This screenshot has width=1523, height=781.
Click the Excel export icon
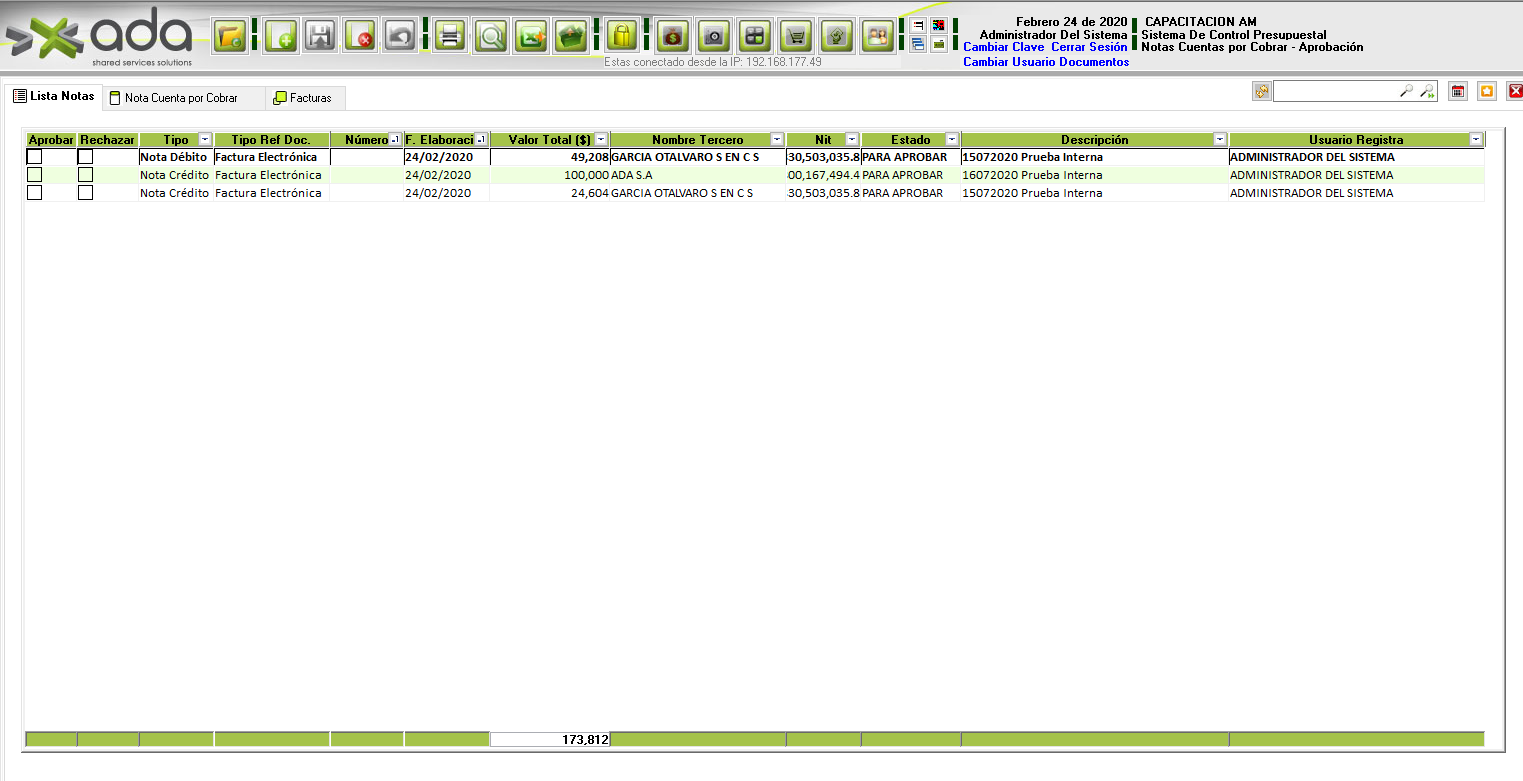click(531, 37)
